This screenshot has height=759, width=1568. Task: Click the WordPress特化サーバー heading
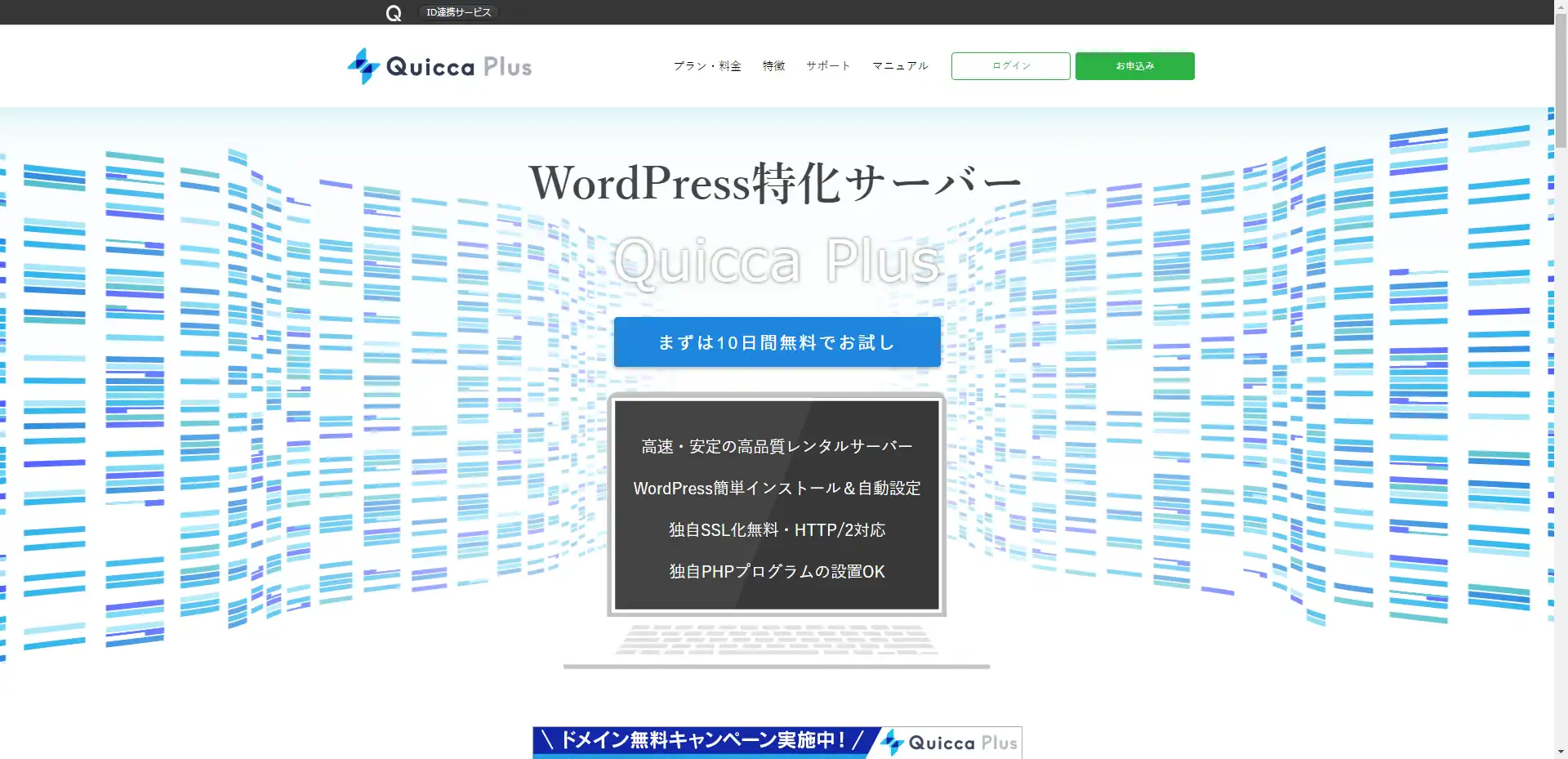click(776, 182)
